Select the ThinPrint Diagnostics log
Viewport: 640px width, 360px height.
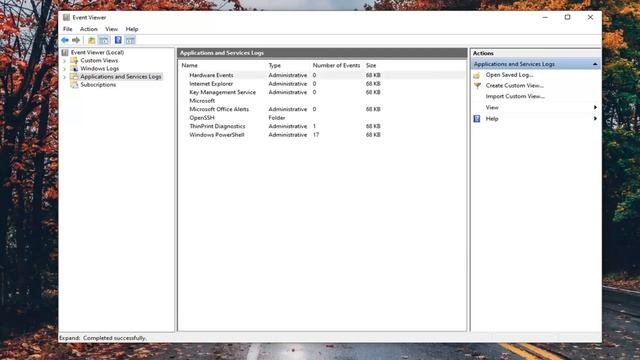point(322,126)
